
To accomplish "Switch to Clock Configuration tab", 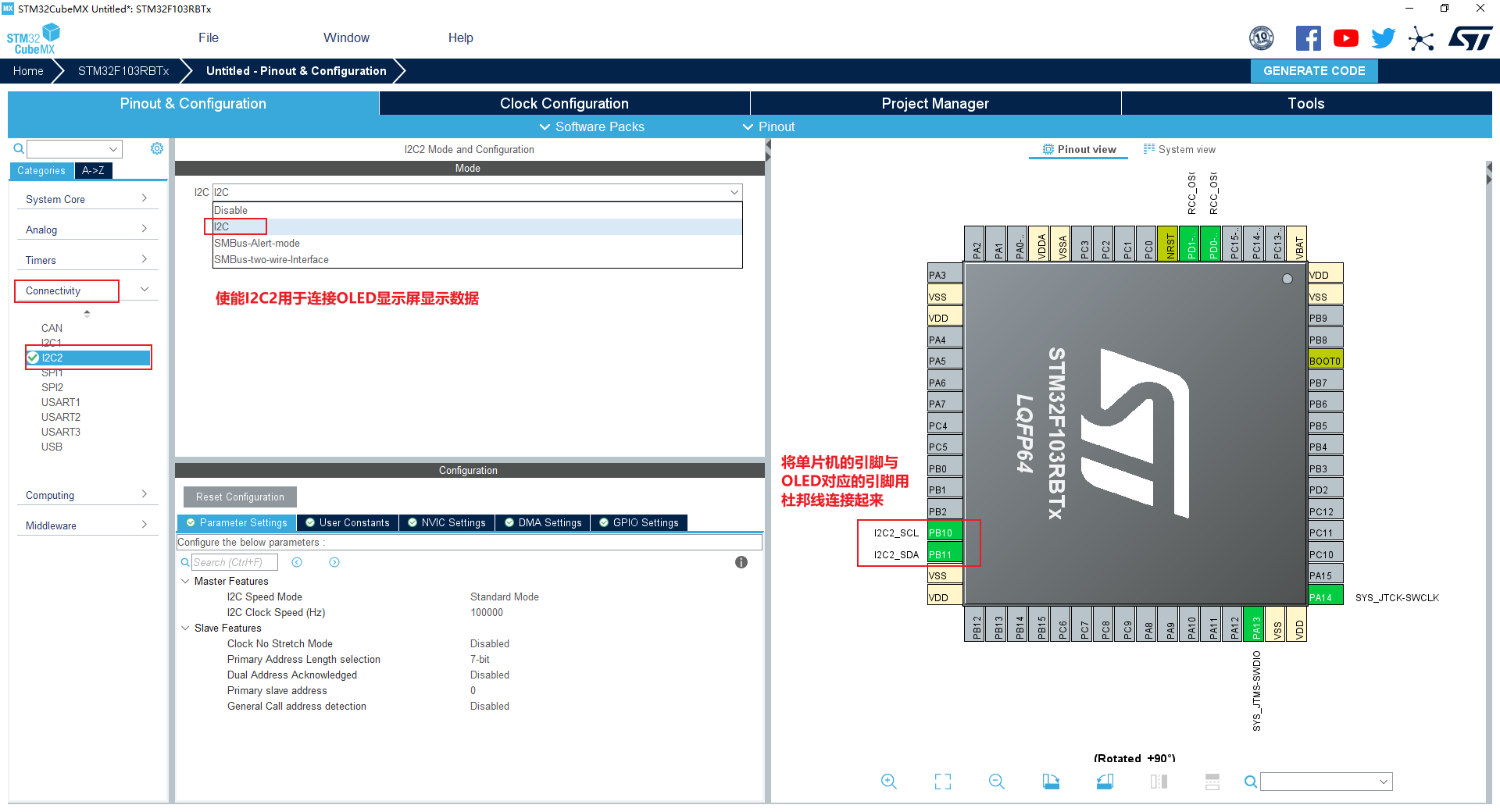I will pyautogui.click(x=564, y=103).
